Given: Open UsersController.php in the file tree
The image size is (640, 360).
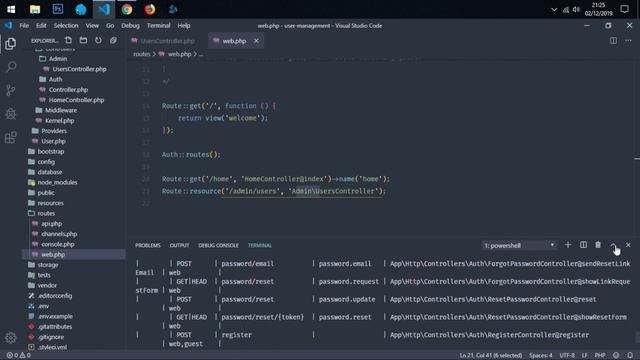Looking at the screenshot, I should [x=79, y=69].
